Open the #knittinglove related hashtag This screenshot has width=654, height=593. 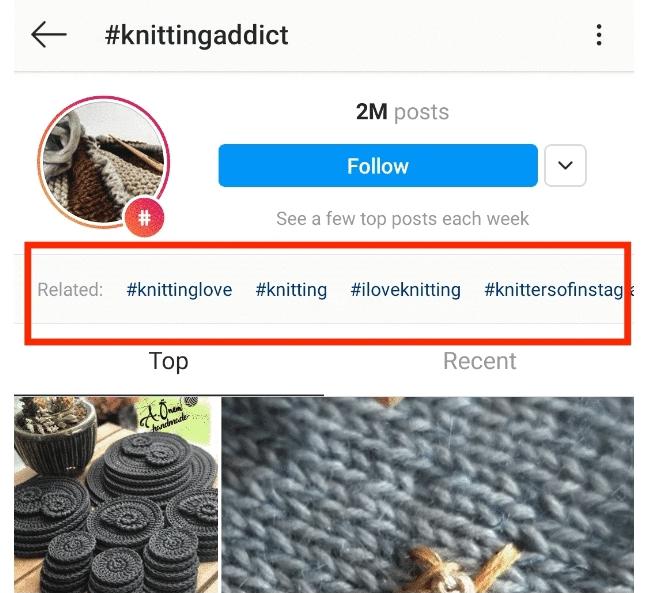click(179, 290)
